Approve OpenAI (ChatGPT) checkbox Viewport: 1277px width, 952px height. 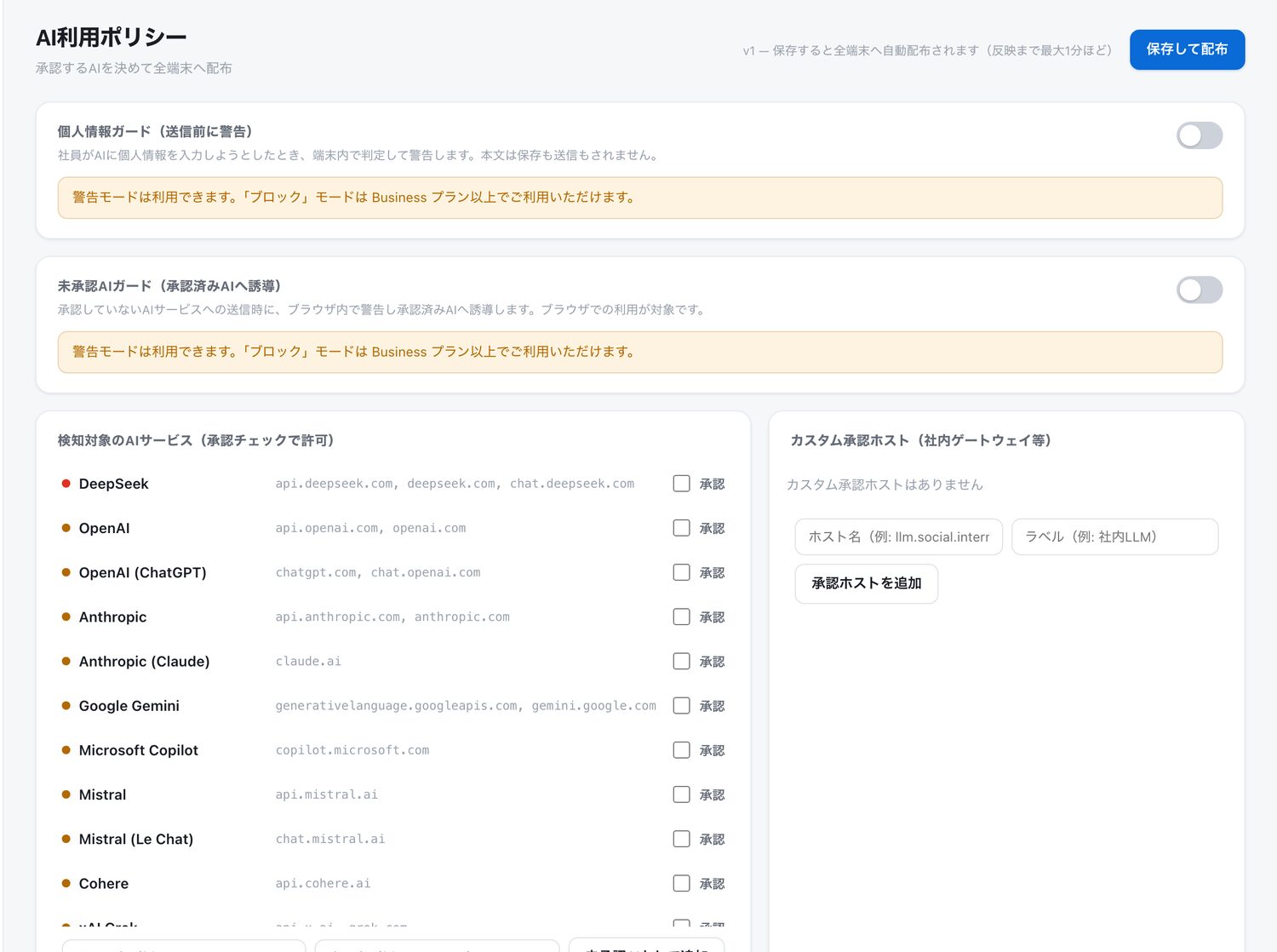pyautogui.click(x=681, y=572)
